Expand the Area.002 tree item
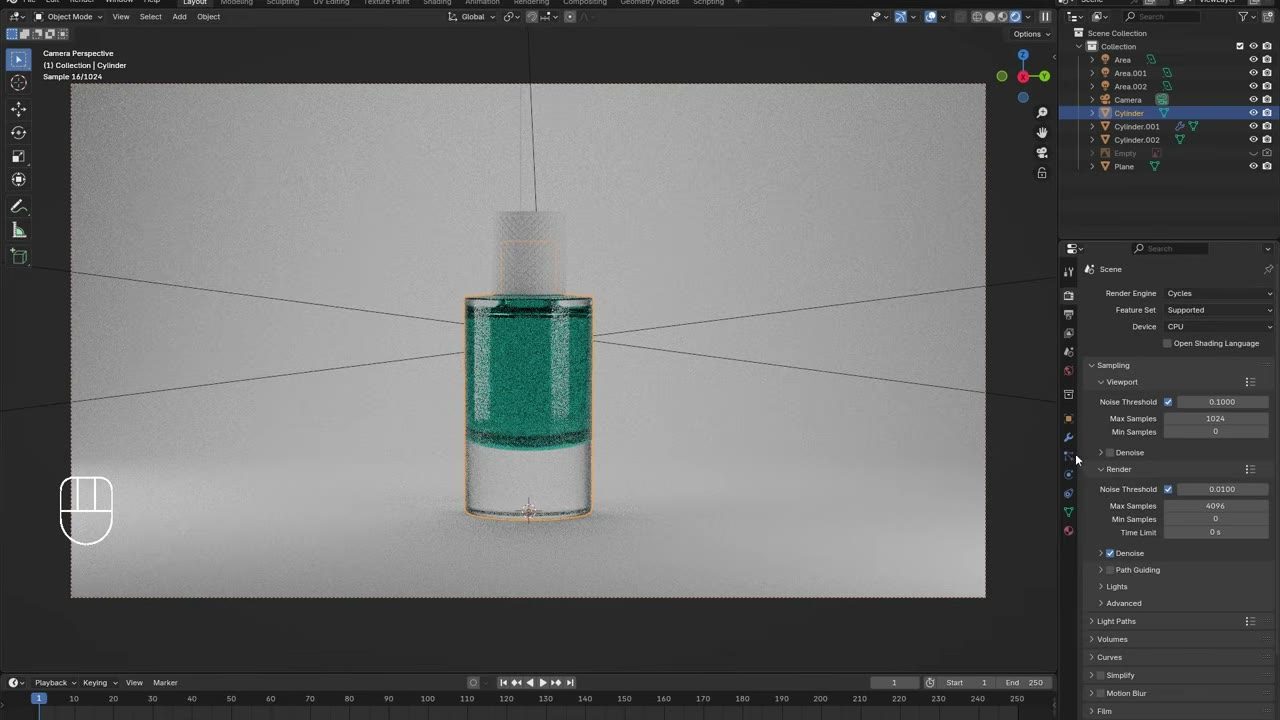Viewport: 1280px width, 720px height. point(1092,86)
